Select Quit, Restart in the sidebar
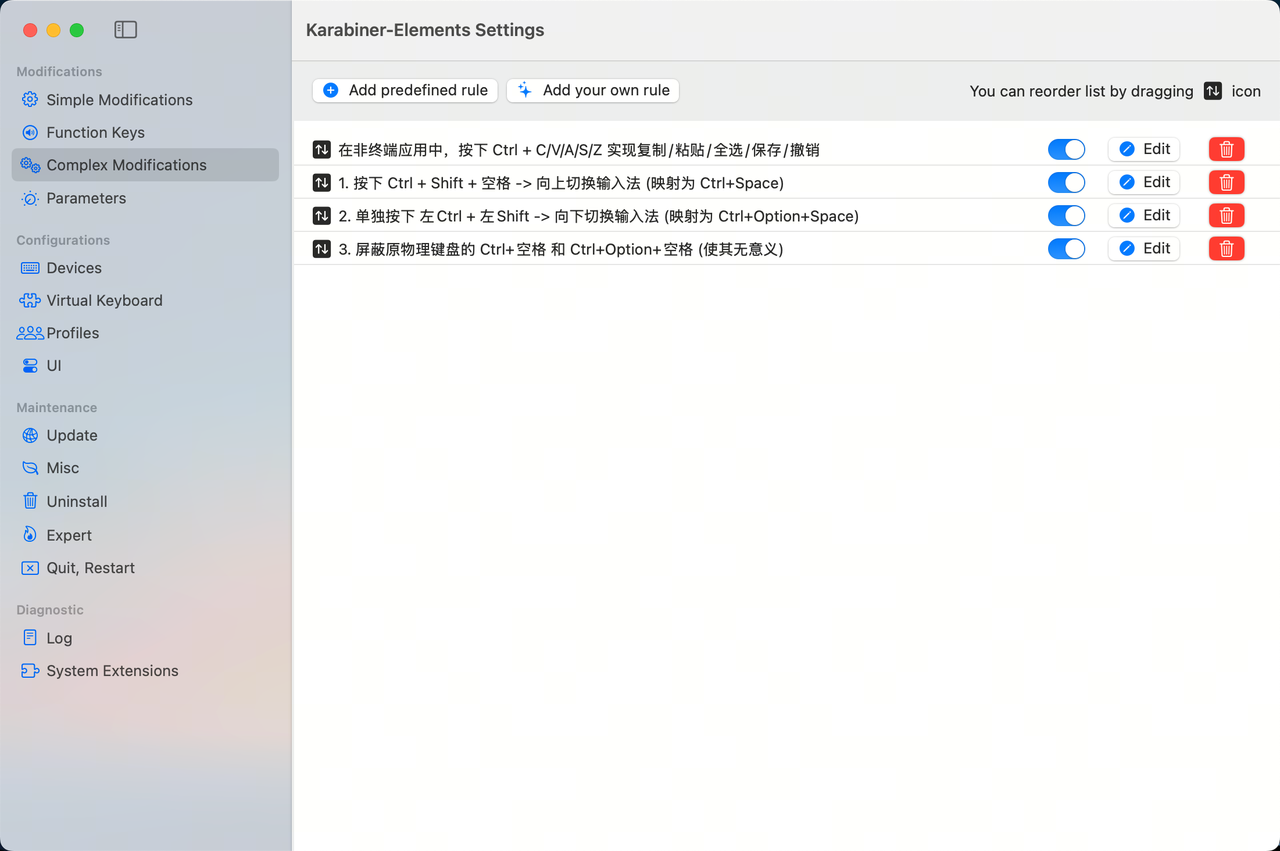The image size is (1280, 851). click(145, 568)
